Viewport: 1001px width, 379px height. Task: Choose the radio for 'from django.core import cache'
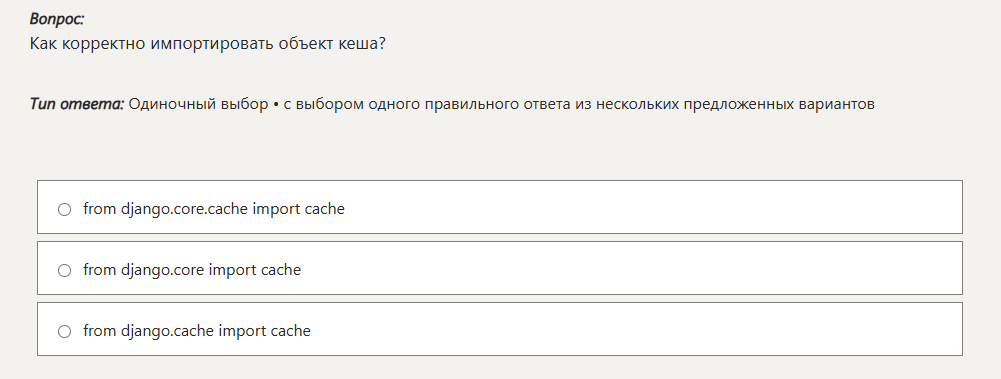point(64,271)
